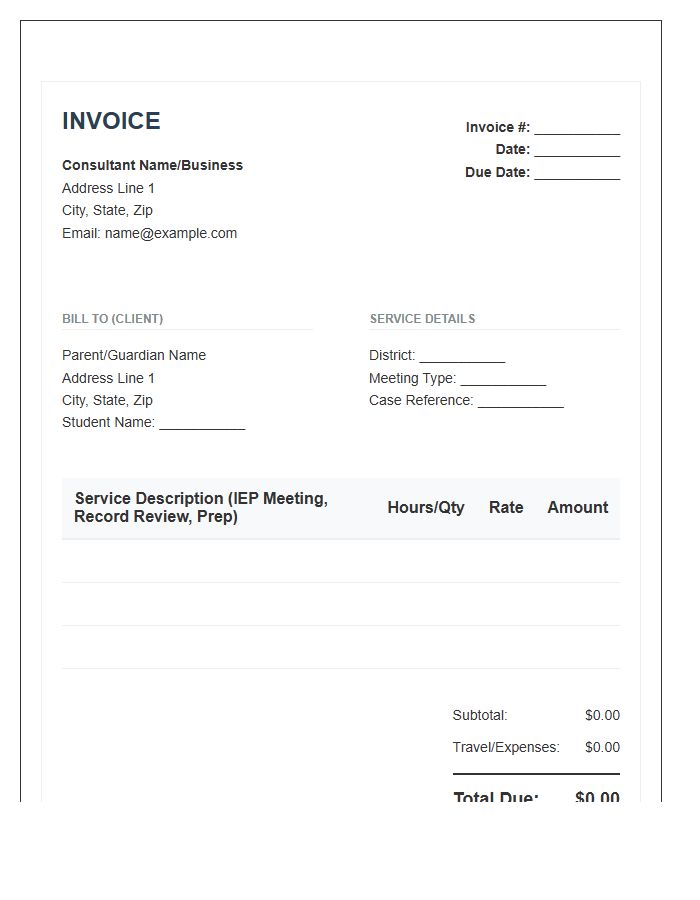The height and width of the screenshot is (900, 700).
Task: Click the Meeting Type blank line
Action: coord(503,379)
